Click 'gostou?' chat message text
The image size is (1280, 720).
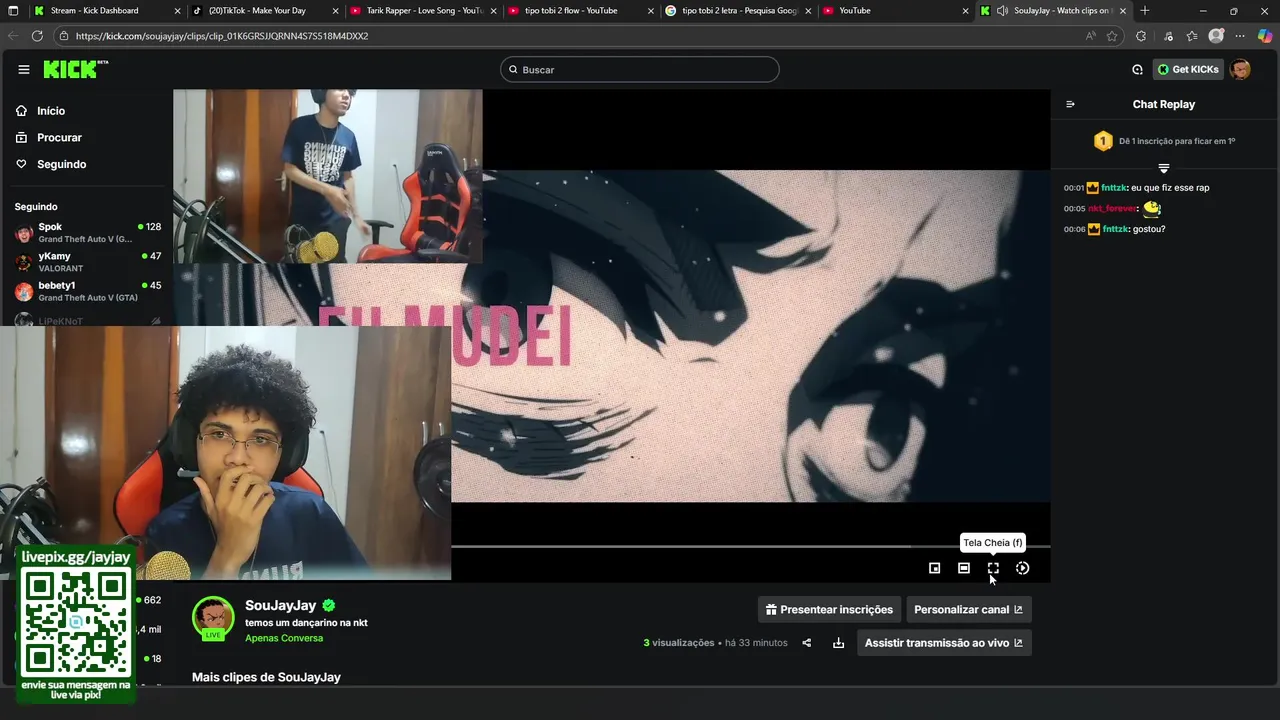(1149, 229)
